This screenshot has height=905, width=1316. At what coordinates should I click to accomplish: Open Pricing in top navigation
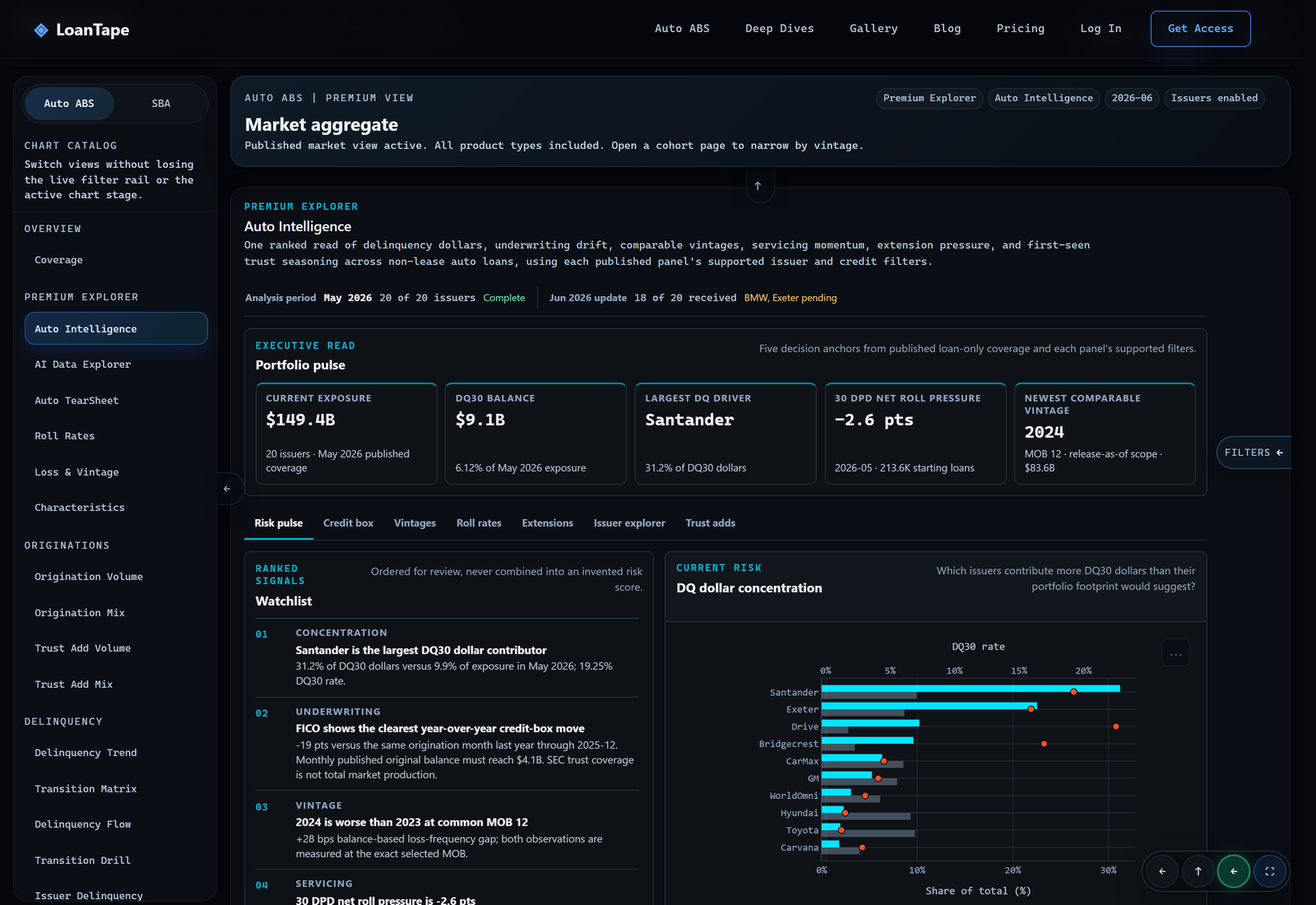[1020, 29]
